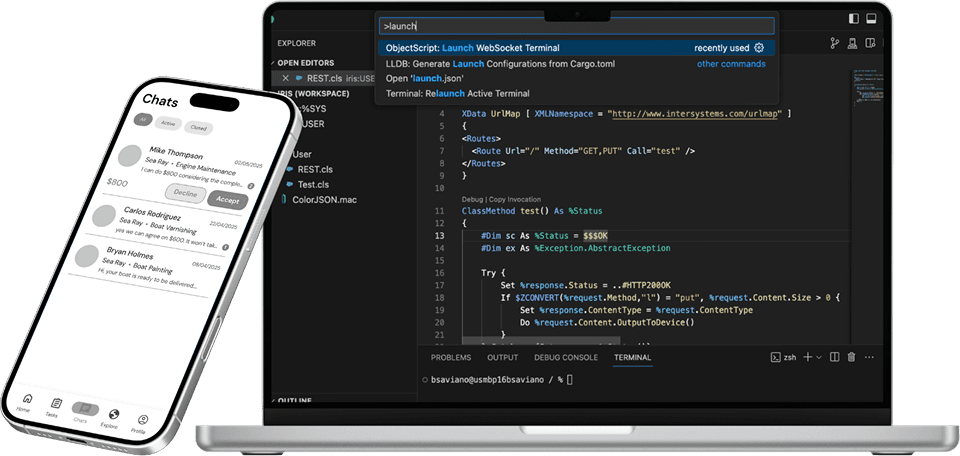Close the REST.cls open editor
The image size is (960, 456).
pyautogui.click(x=286, y=78)
